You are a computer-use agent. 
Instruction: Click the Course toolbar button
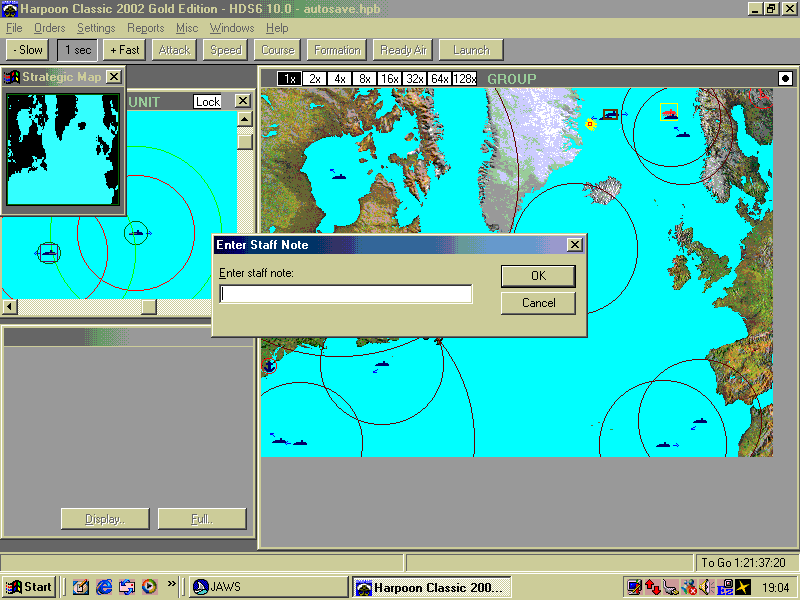[x=278, y=50]
